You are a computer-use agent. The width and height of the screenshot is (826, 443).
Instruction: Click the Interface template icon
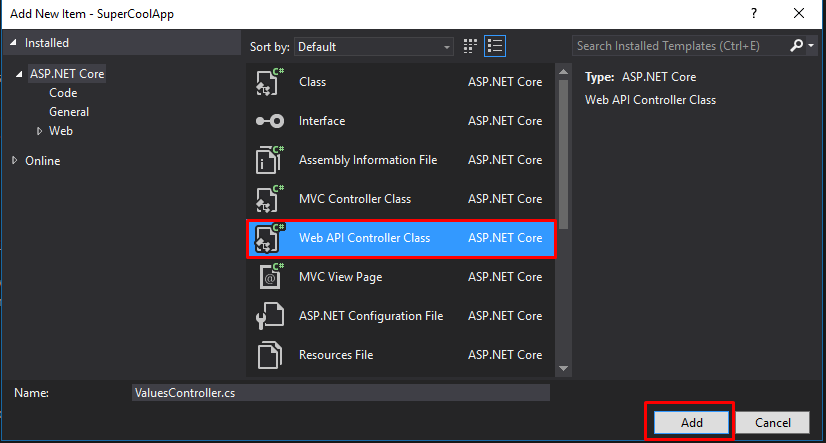click(268, 121)
